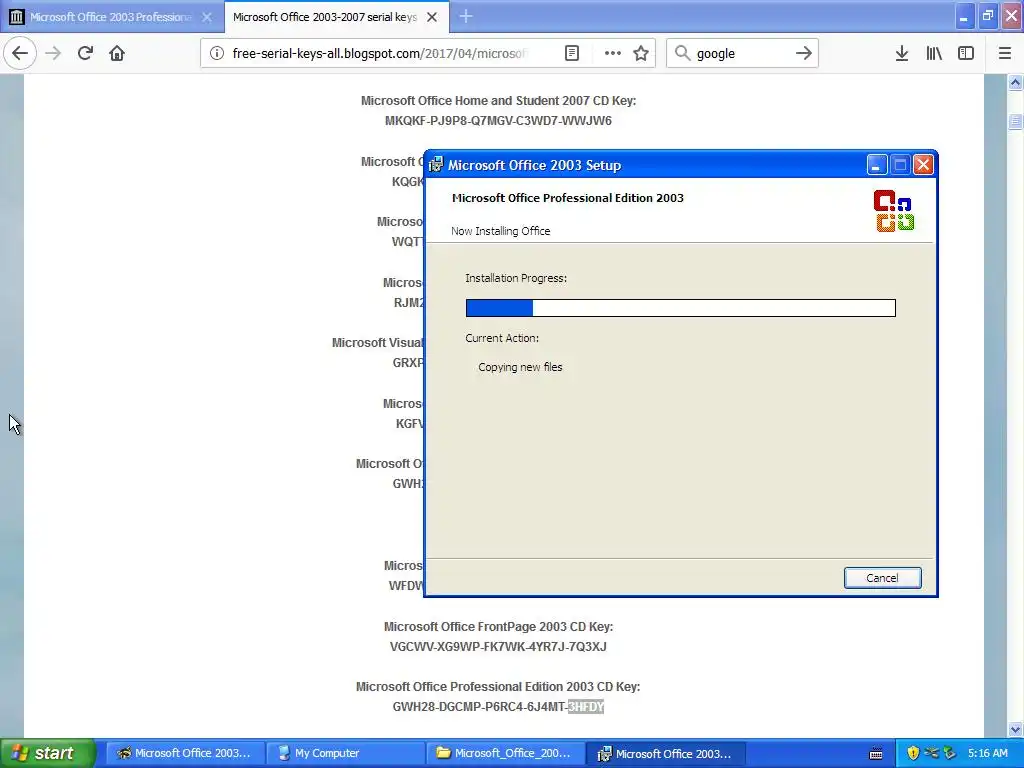Open a new browser tab
The height and width of the screenshot is (768, 1024).
pos(466,17)
